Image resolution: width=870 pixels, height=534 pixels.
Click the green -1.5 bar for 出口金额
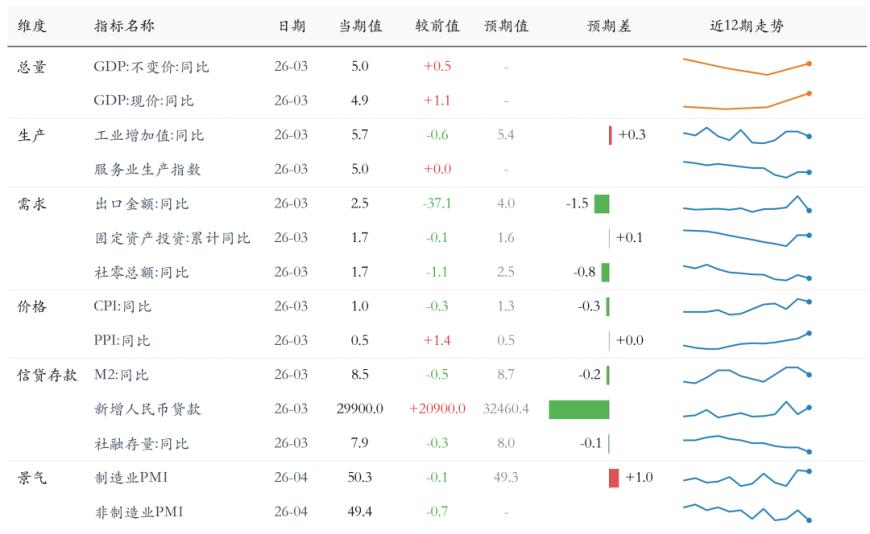click(x=601, y=204)
